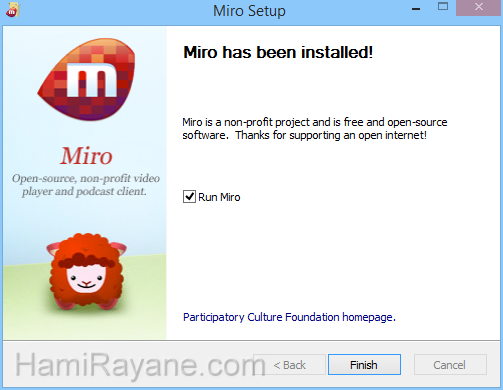Click the Finish button
The image size is (503, 390).
(x=364, y=365)
